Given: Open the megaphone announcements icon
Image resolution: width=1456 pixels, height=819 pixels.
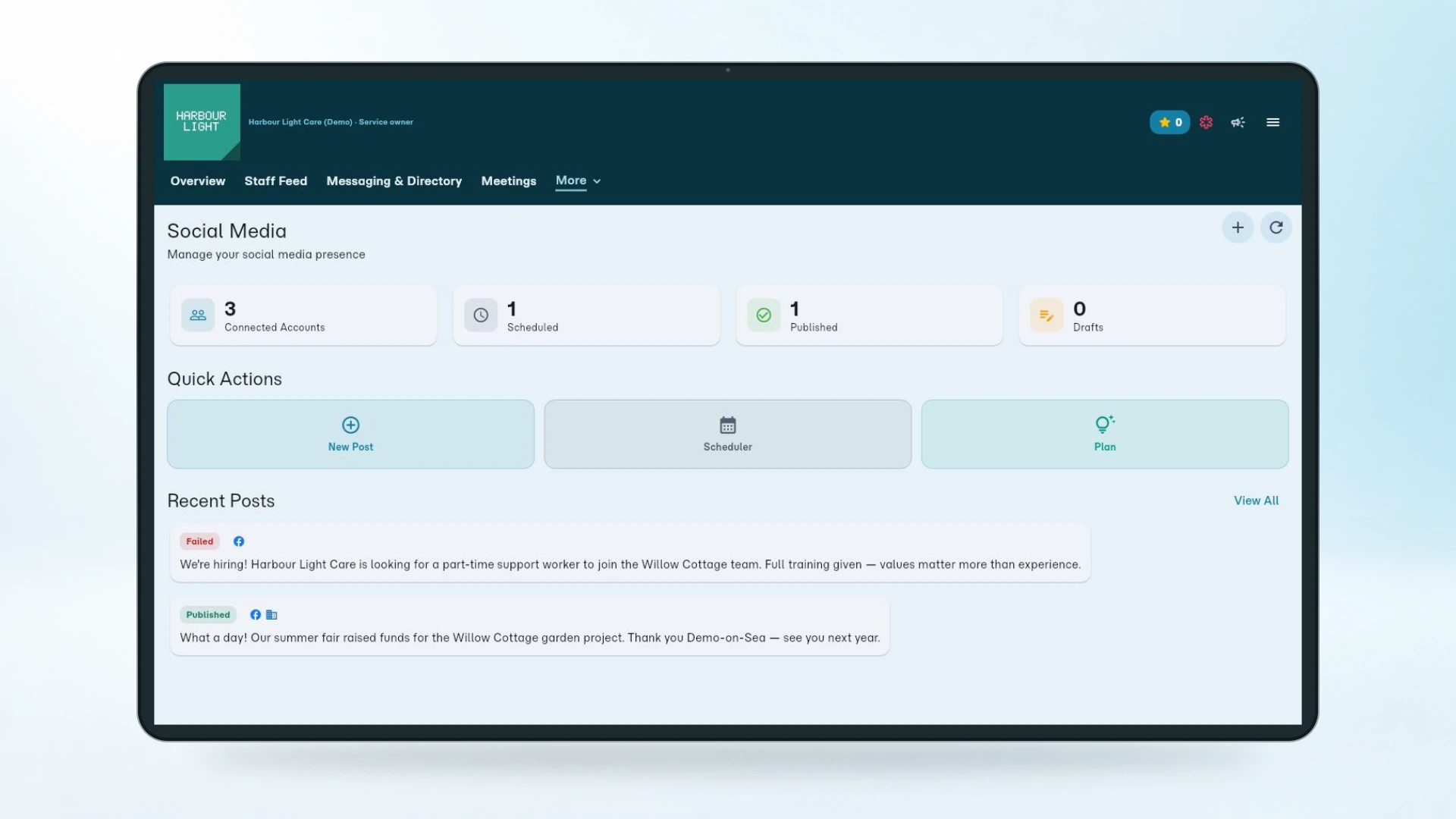Looking at the screenshot, I should (x=1238, y=122).
